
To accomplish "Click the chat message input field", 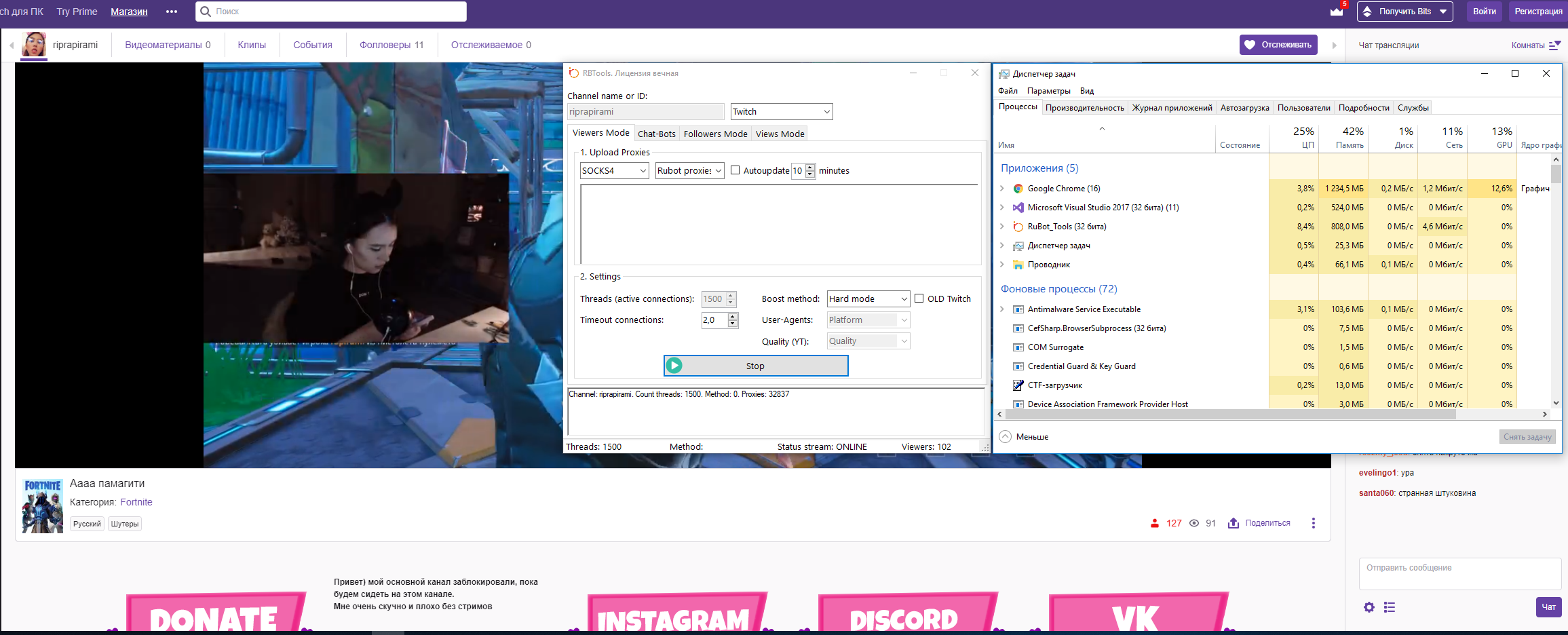I will [x=1459, y=573].
